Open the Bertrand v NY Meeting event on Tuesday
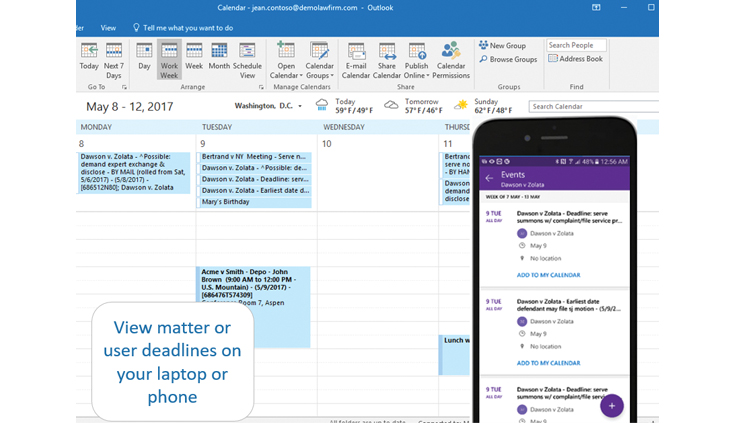 (x=255, y=157)
